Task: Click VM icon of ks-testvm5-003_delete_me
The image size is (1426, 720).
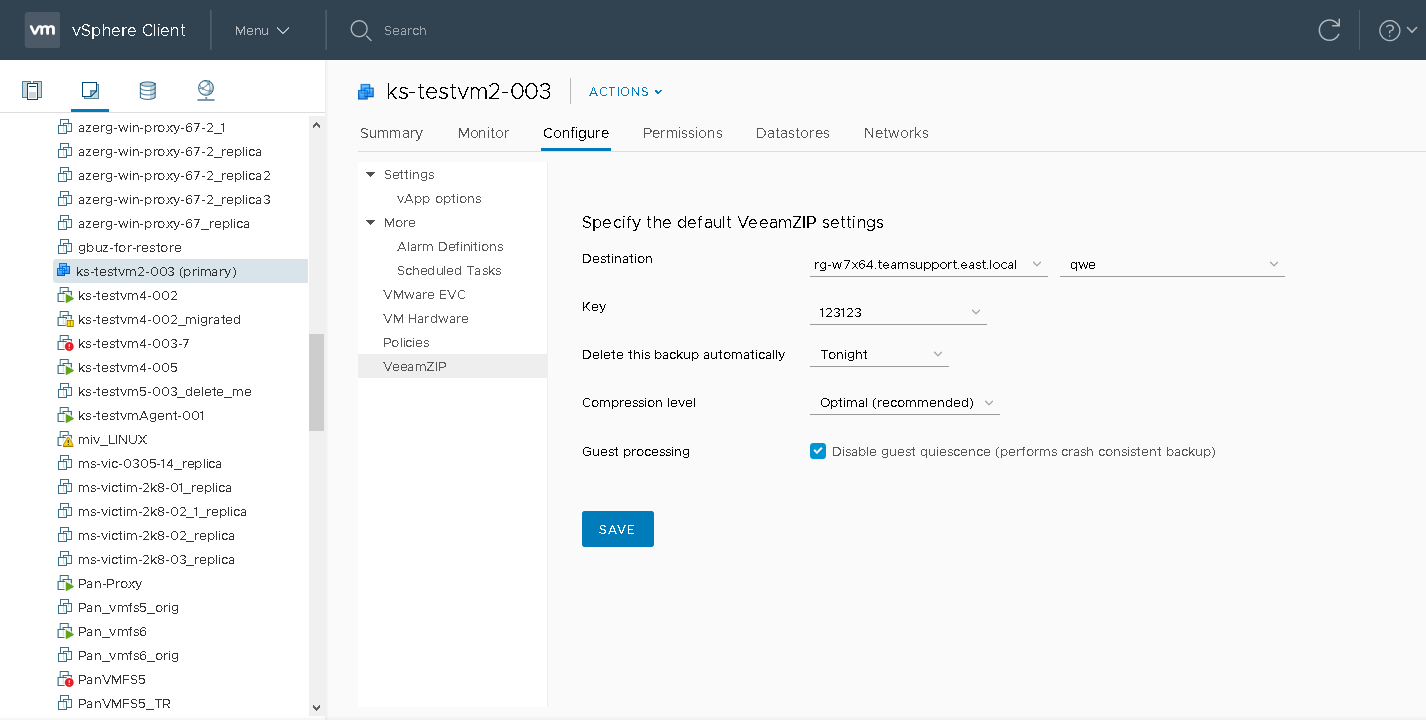Action: click(x=65, y=391)
